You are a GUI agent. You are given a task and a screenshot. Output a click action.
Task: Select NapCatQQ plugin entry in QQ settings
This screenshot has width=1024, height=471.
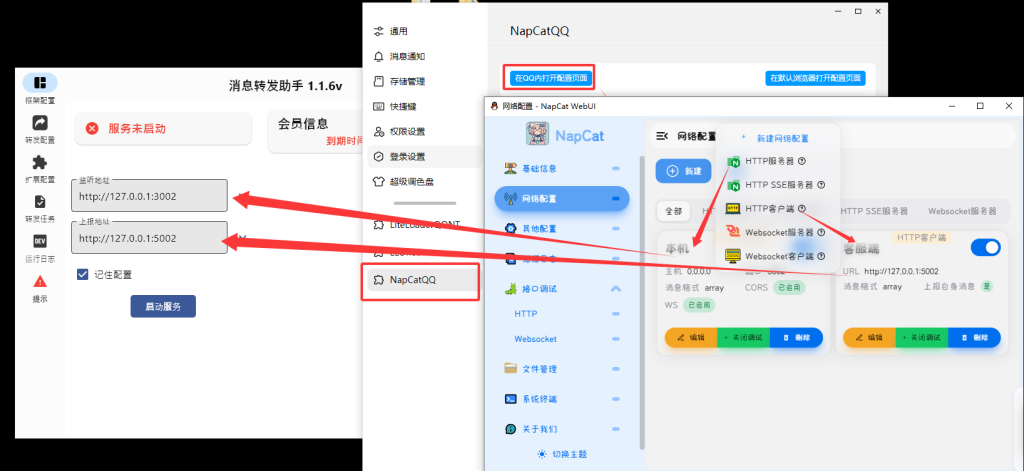tap(421, 280)
